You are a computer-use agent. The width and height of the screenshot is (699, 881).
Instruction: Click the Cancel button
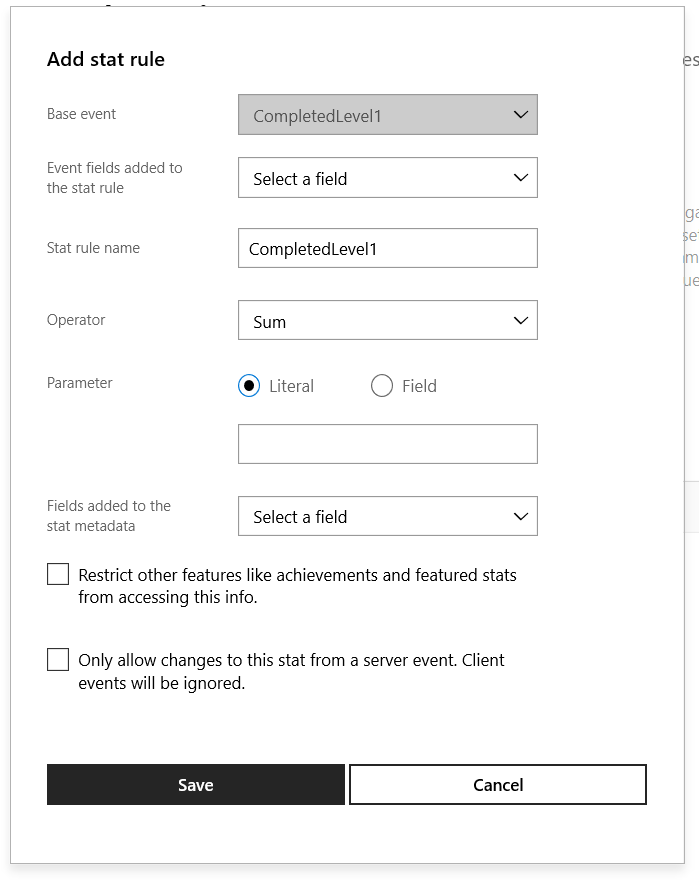(497, 784)
